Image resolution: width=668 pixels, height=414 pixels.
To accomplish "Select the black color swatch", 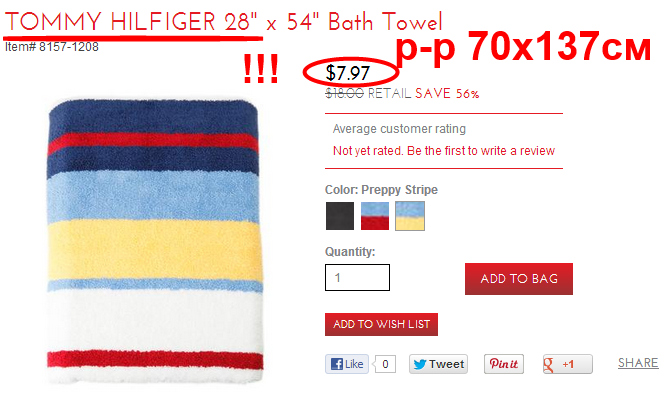I will [340, 216].
